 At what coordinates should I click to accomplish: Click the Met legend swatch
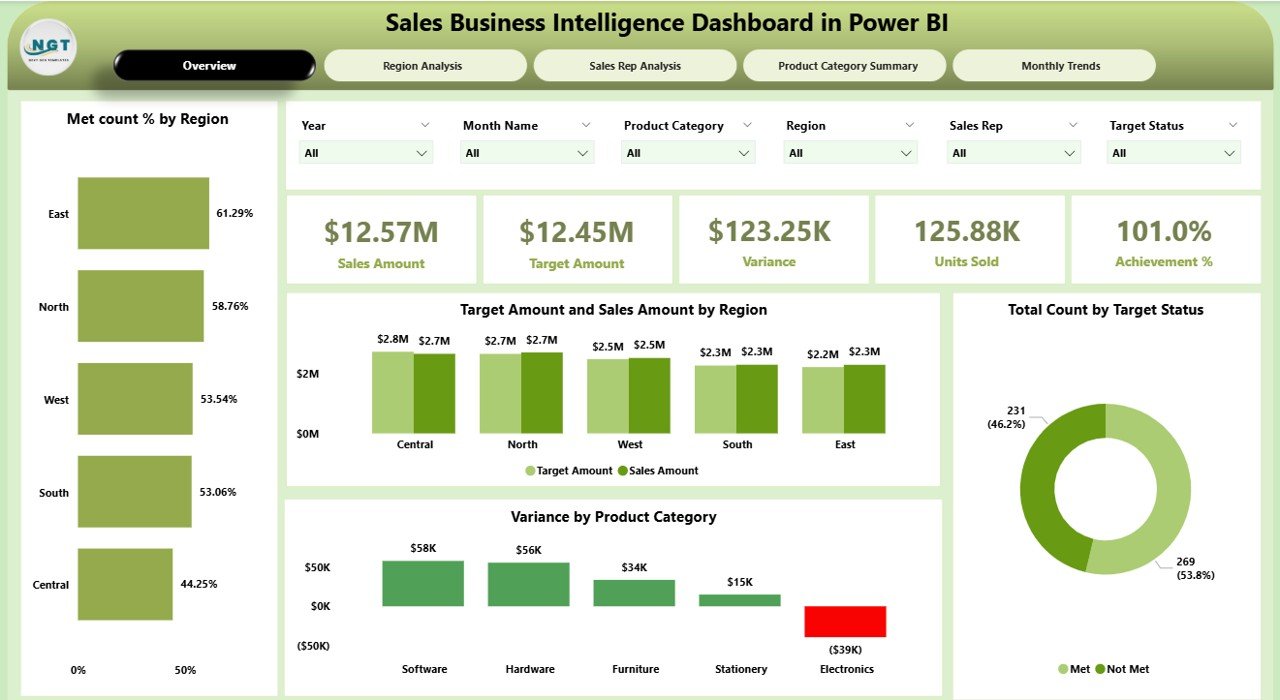1064,669
